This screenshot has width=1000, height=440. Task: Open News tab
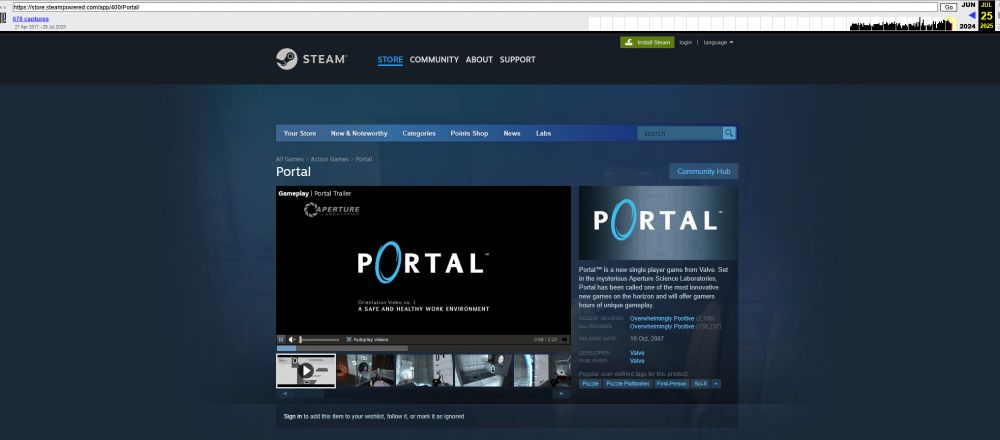tap(511, 133)
